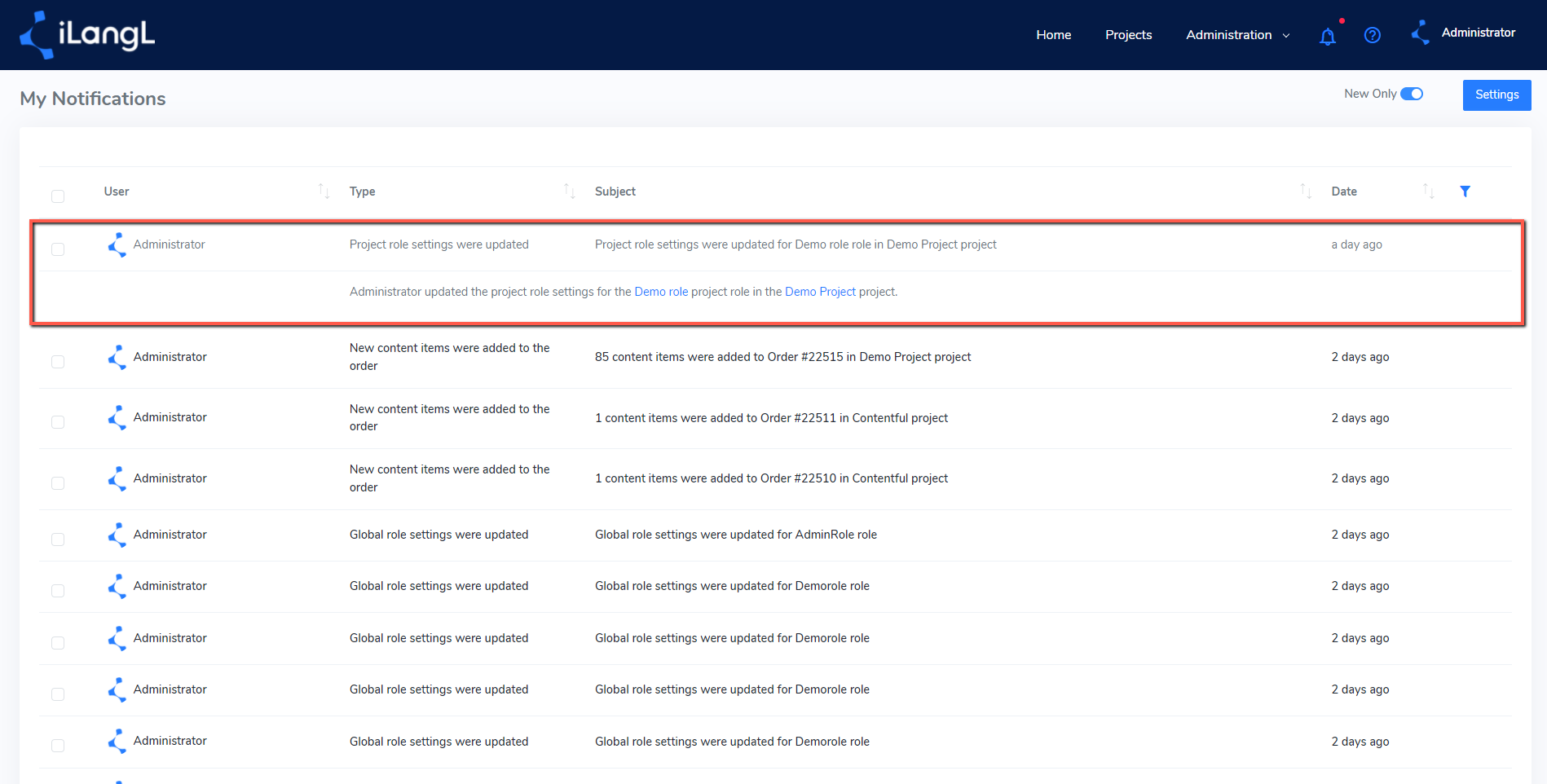Image resolution: width=1547 pixels, height=784 pixels.
Task: Go to Home in navigation
Action: (1053, 35)
